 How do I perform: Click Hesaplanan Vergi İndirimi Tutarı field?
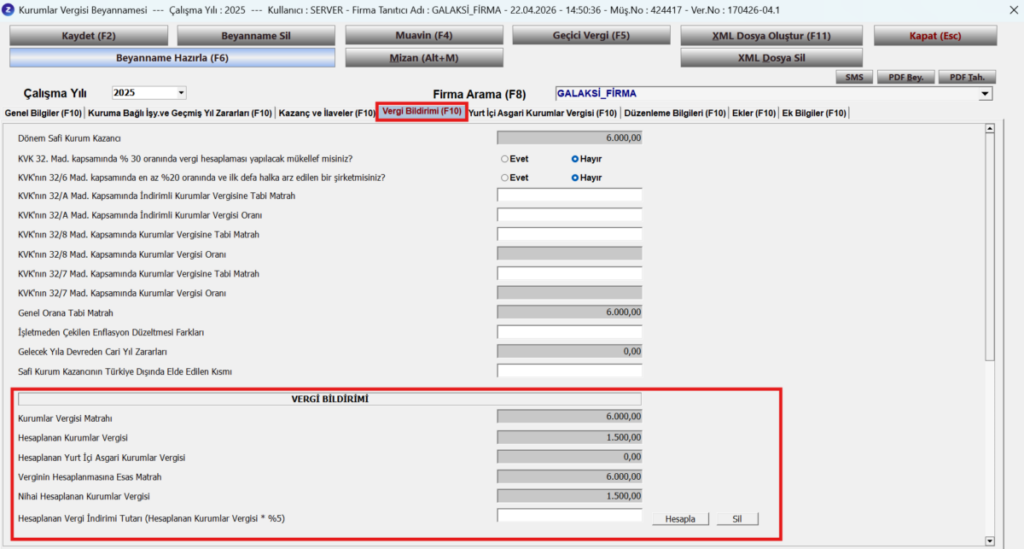click(569, 516)
